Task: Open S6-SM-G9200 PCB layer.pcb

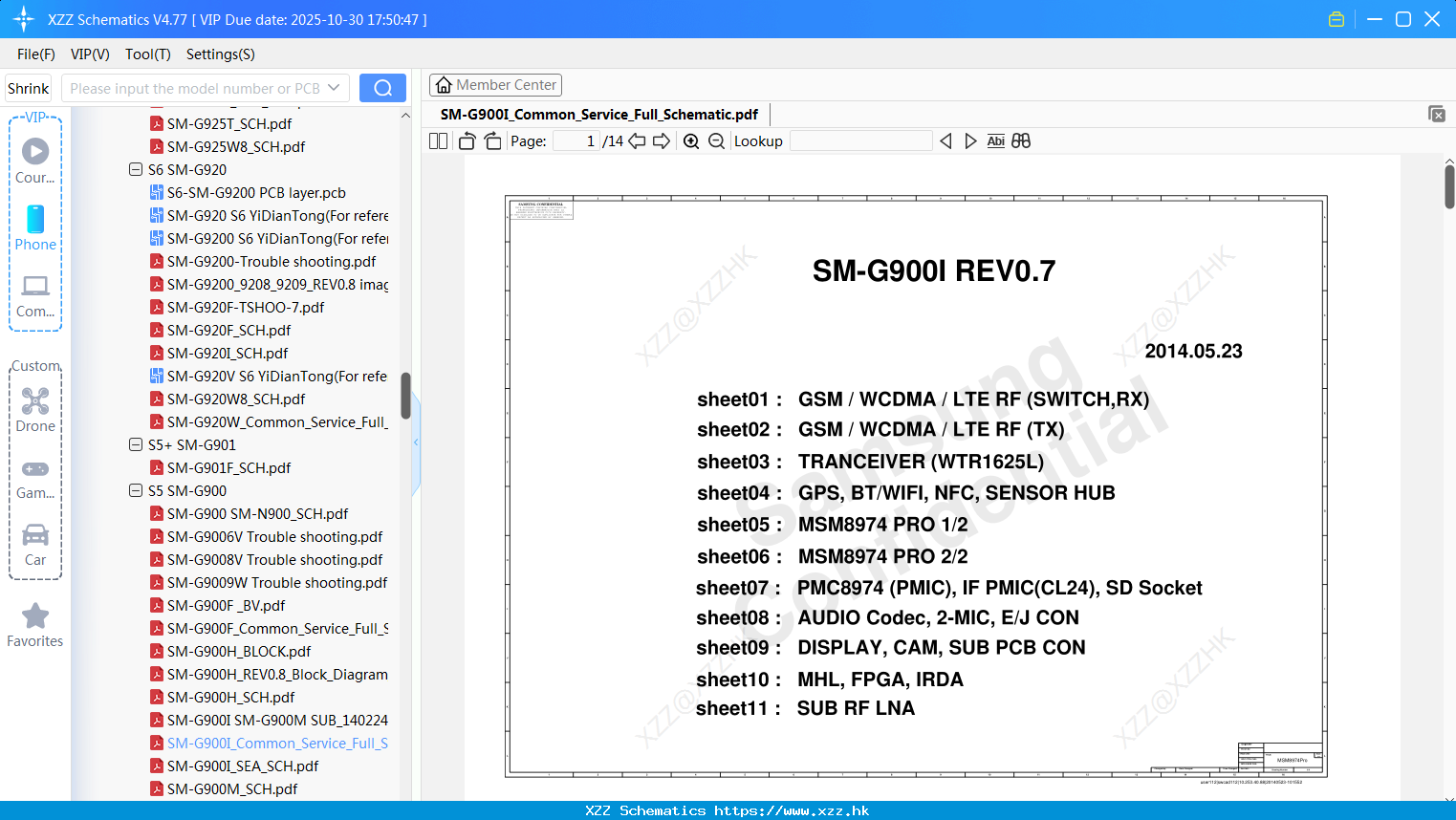Action: [x=256, y=192]
